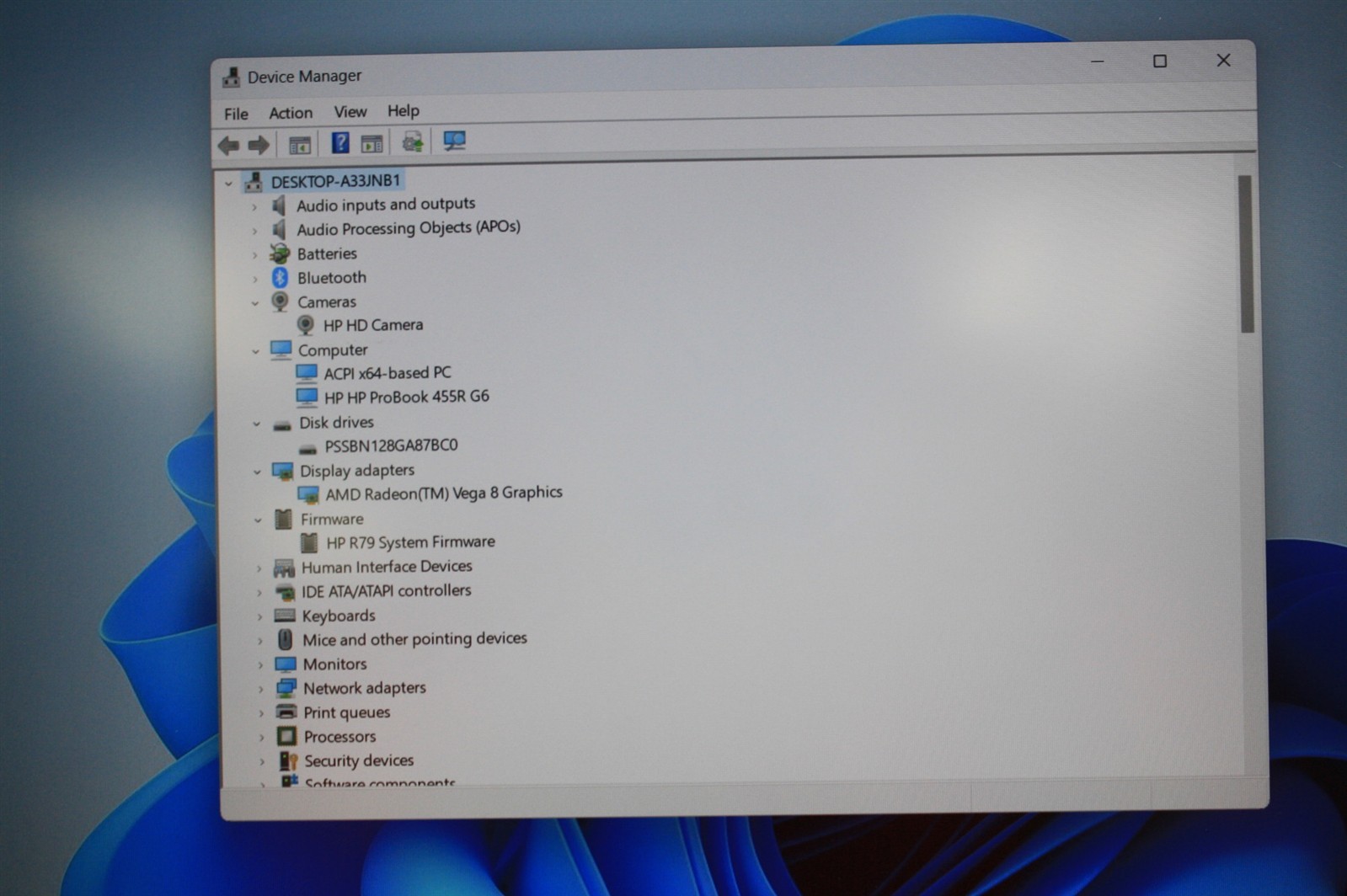Click the Keyboards category icon
Screen dimensions: 1347x896
pyautogui.click(x=285, y=616)
